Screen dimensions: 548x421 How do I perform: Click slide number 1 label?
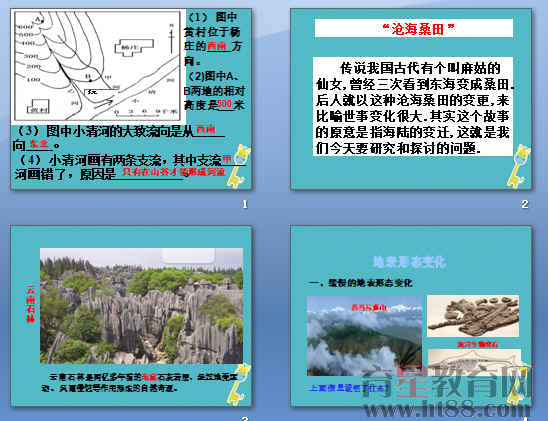click(245, 204)
